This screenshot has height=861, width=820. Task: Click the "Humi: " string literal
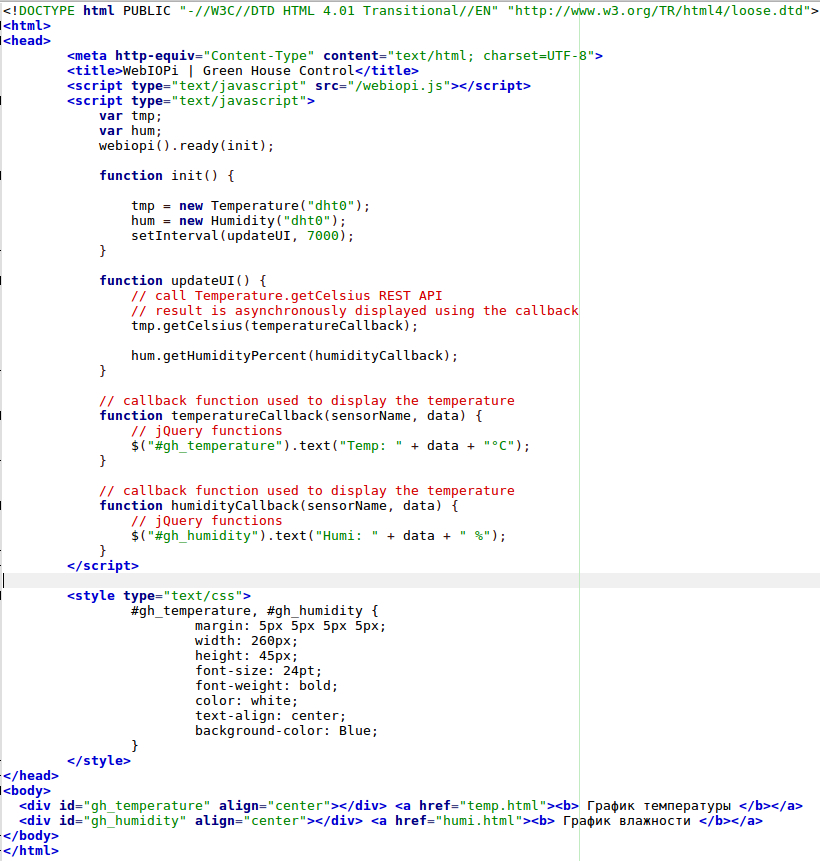coord(347,536)
